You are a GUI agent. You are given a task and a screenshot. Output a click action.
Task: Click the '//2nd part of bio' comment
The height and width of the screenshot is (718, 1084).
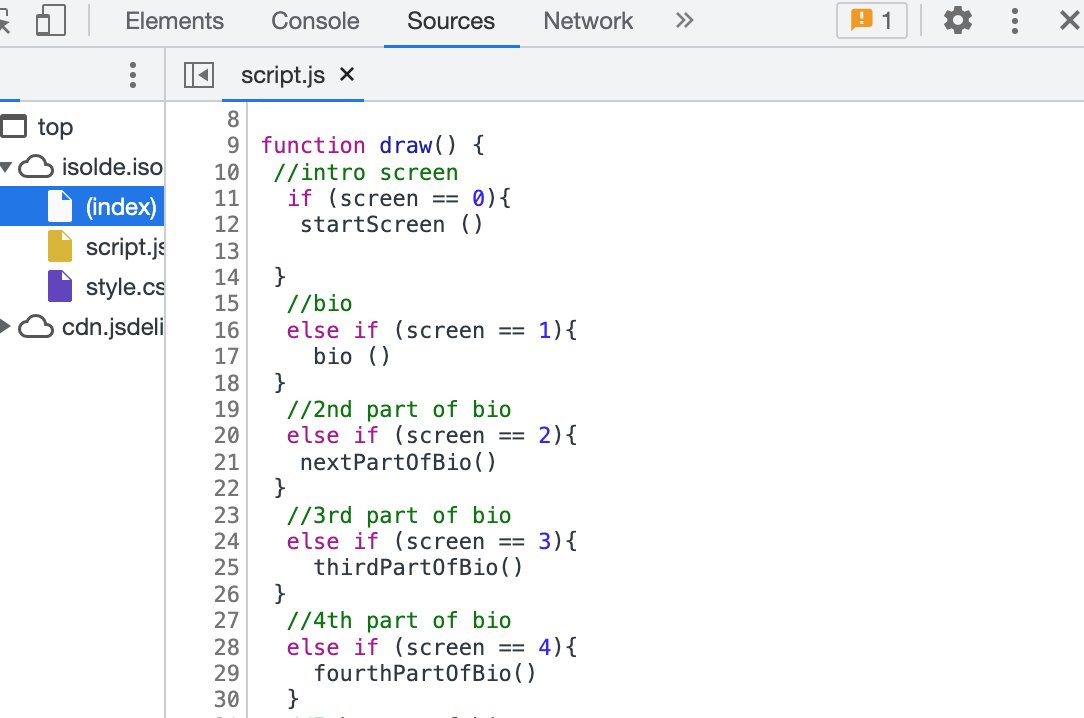coord(399,409)
